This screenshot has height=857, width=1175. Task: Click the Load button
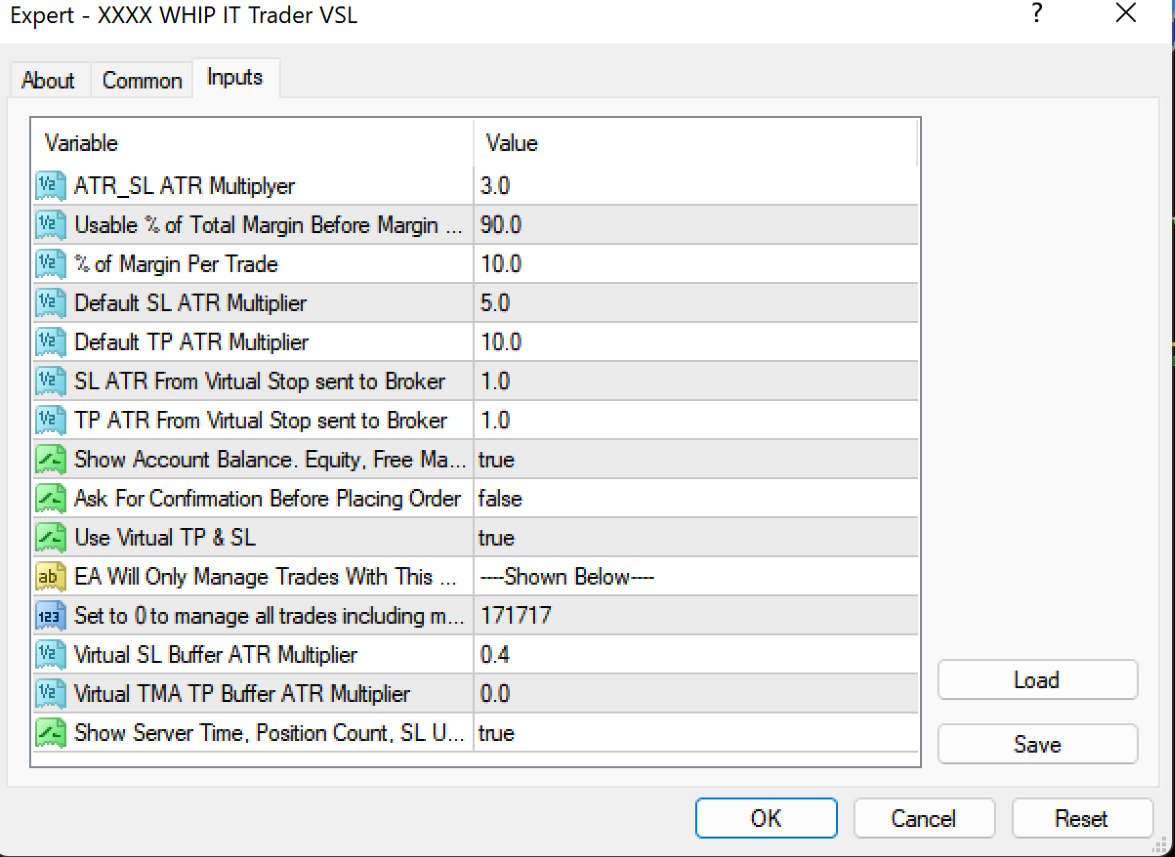tap(1037, 680)
